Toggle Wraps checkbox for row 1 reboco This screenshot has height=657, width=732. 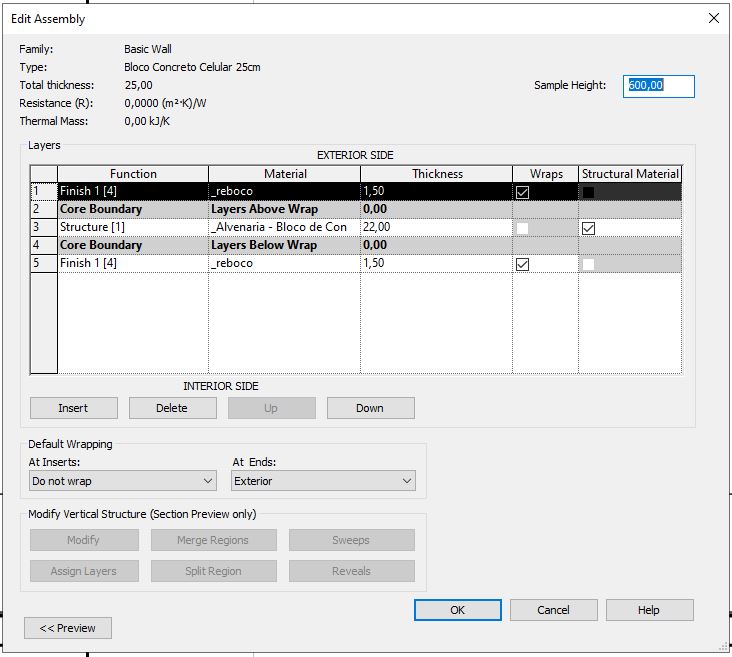pos(522,192)
